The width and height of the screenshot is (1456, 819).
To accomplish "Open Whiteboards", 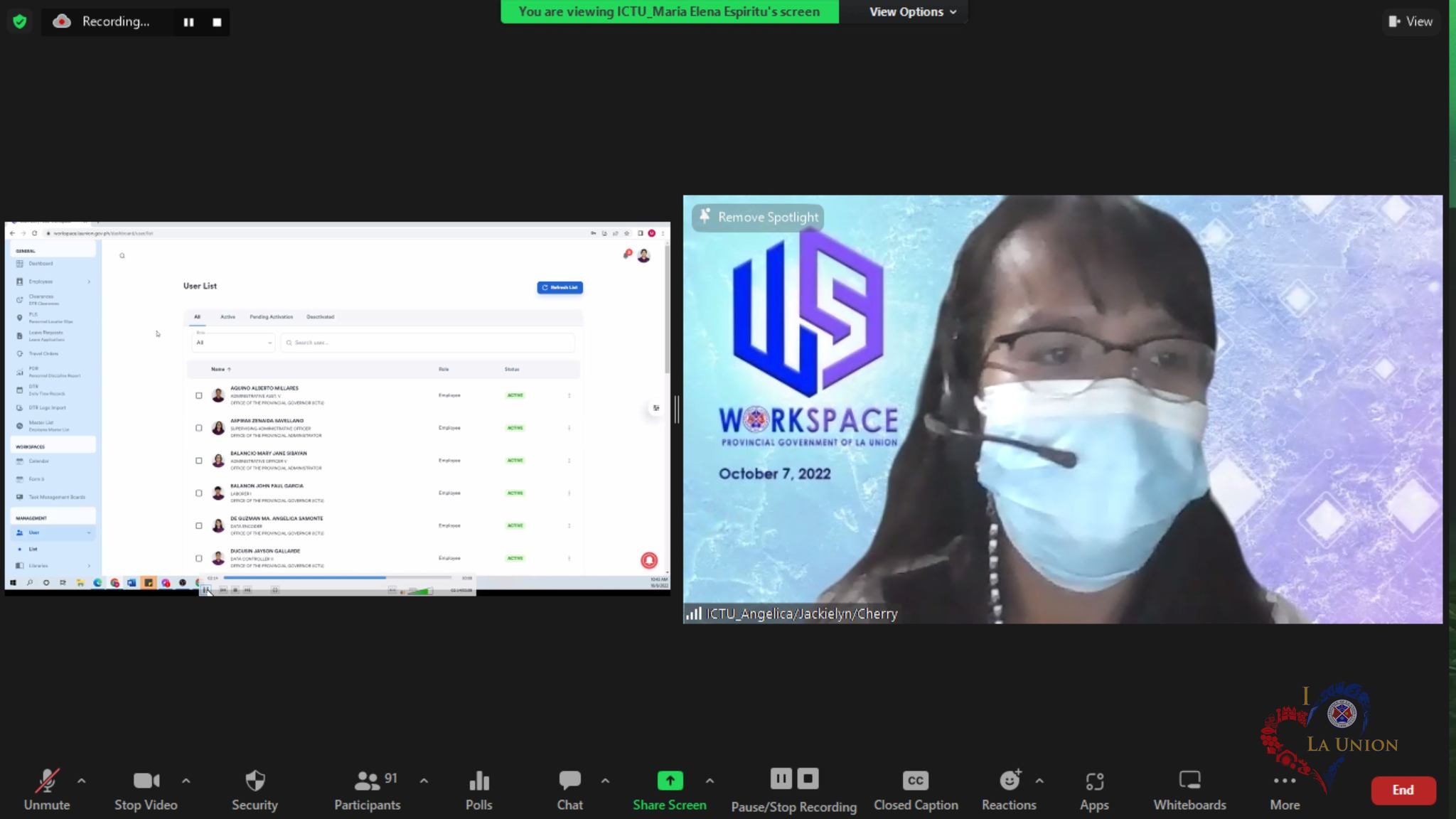I will [x=1189, y=789].
